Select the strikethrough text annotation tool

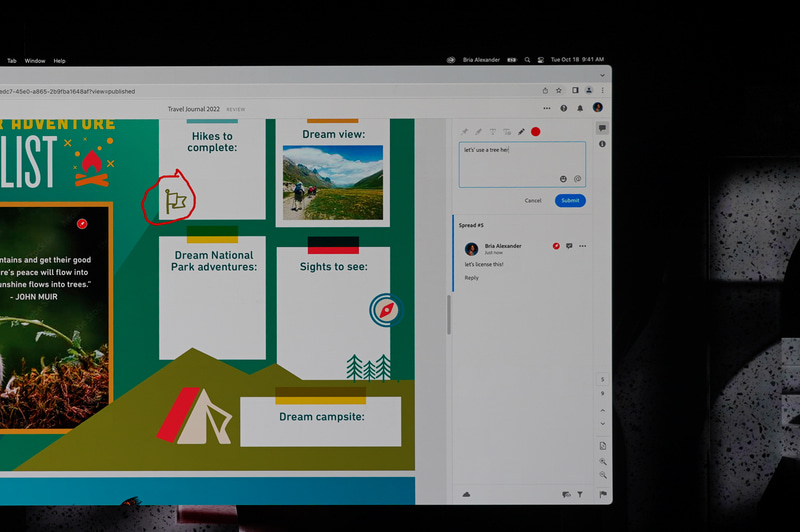click(493, 132)
